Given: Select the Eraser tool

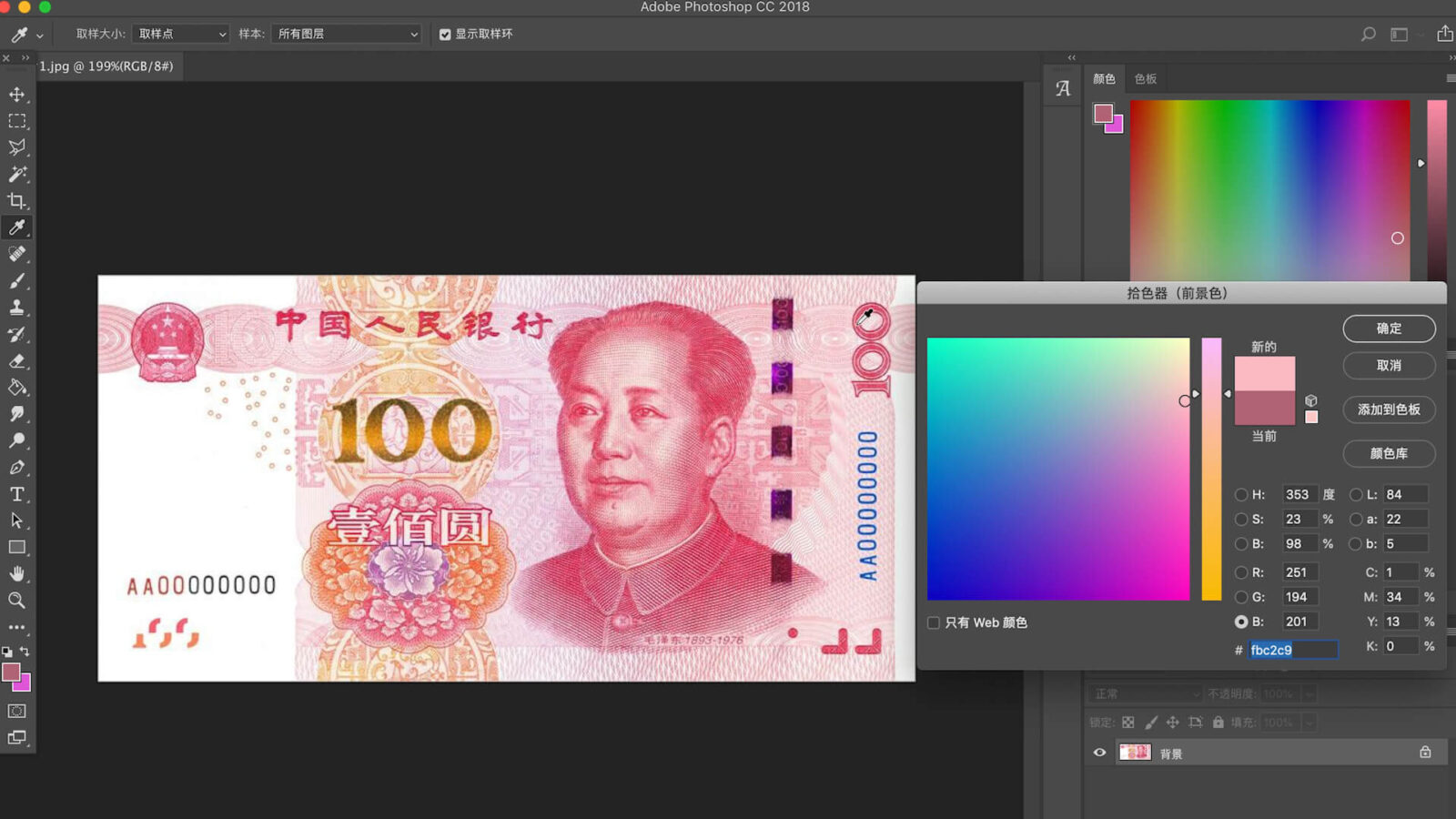Looking at the screenshot, I should [x=16, y=361].
